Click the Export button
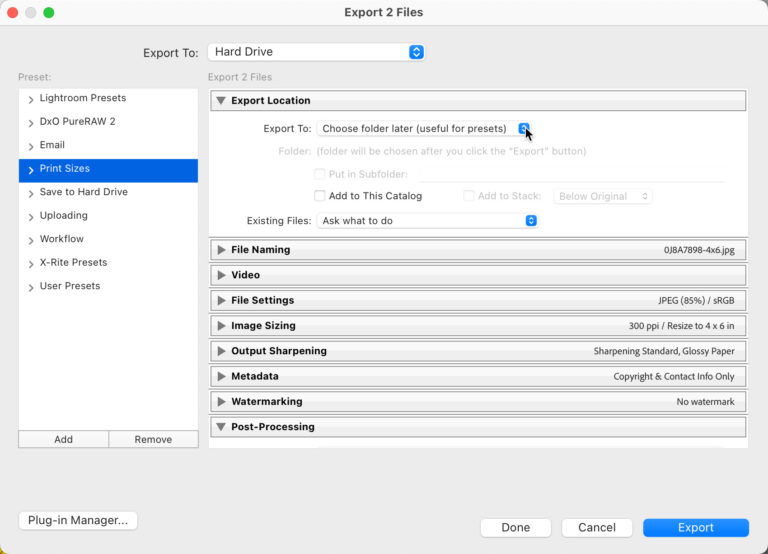768x554 pixels. point(695,528)
